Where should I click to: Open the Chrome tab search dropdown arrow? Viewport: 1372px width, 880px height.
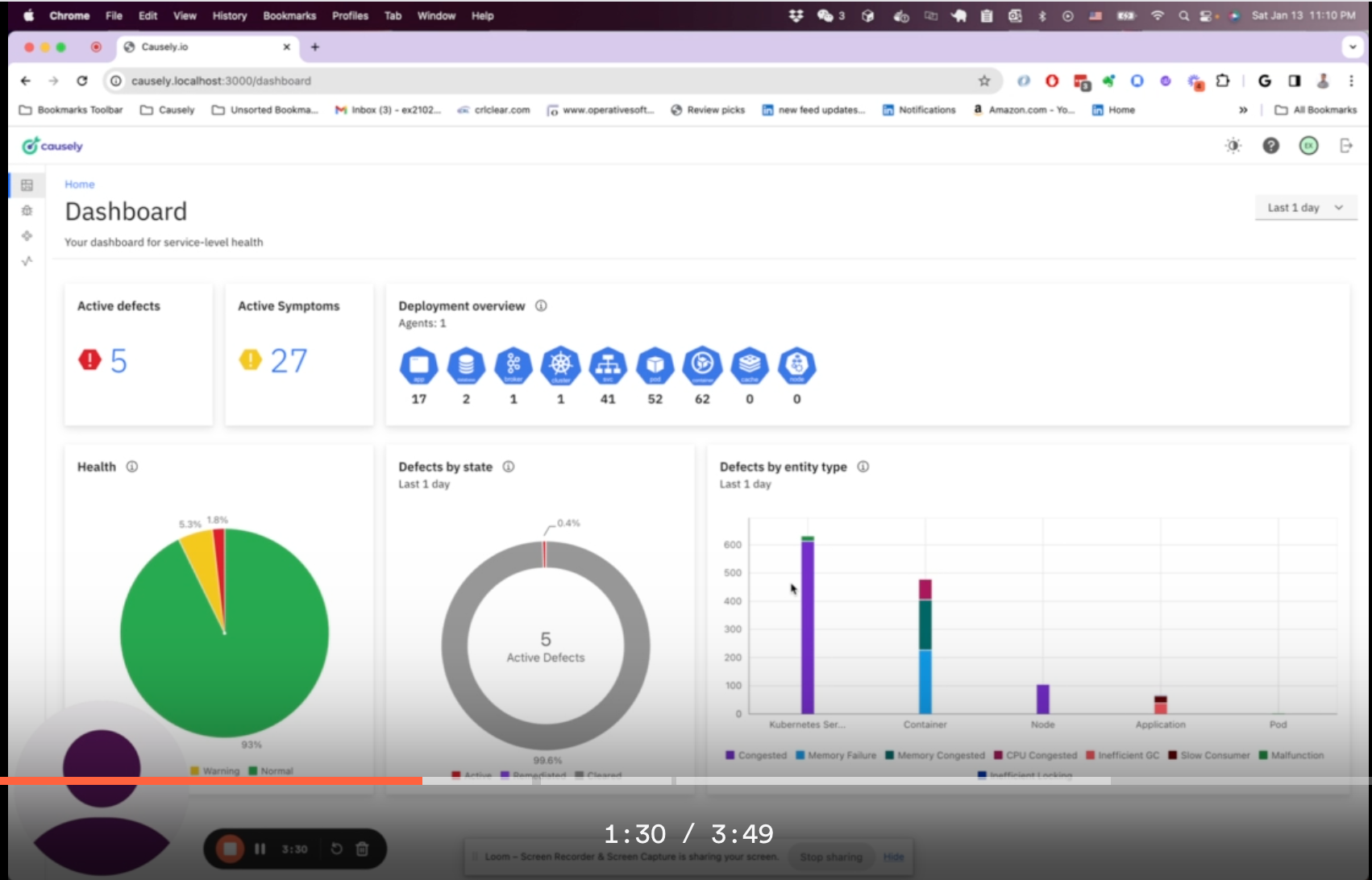[x=1353, y=47]
